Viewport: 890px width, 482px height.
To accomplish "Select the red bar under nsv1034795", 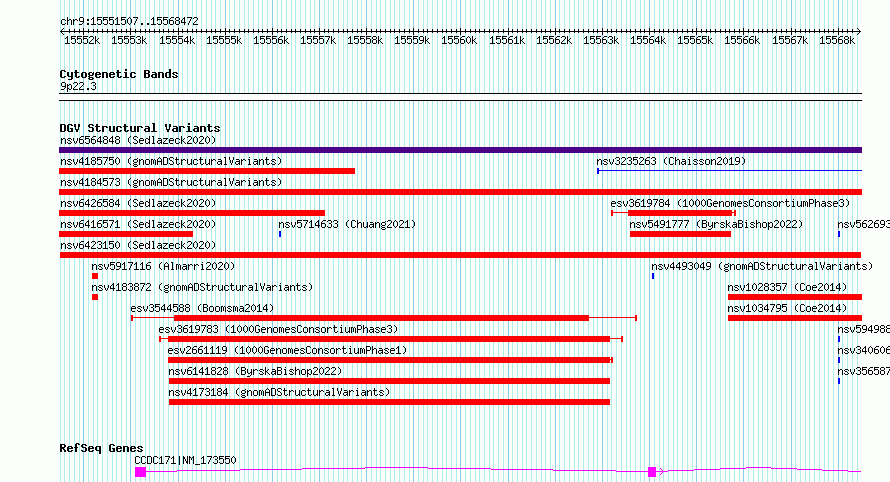I will click(x=795, y=318).
